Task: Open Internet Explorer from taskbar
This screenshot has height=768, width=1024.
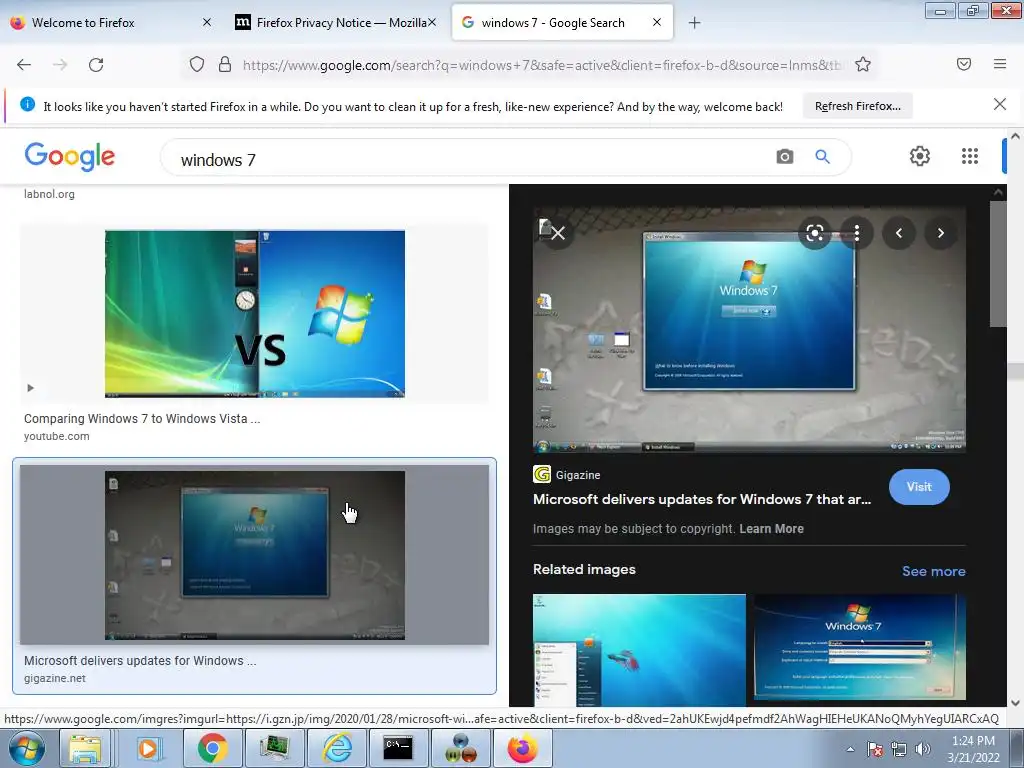Action: [x=337, y=748]
